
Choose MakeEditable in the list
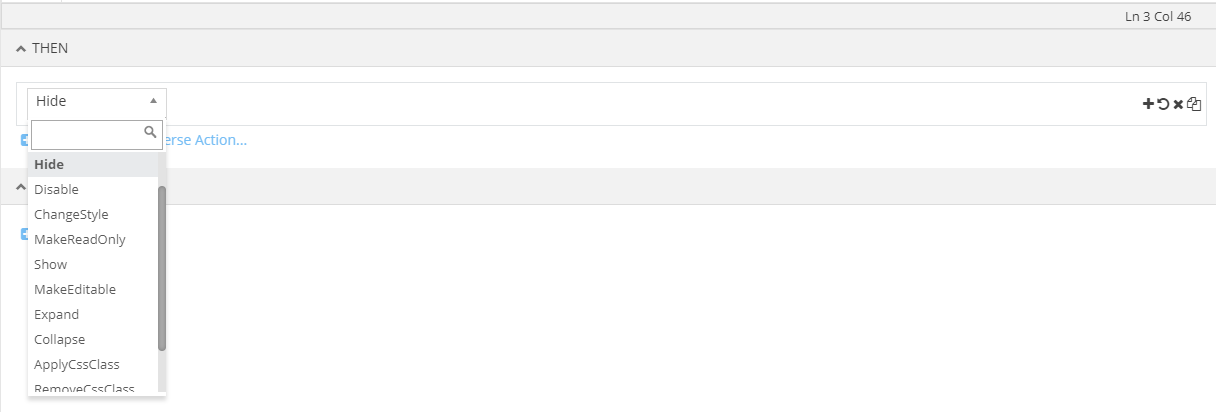(75, 289)
